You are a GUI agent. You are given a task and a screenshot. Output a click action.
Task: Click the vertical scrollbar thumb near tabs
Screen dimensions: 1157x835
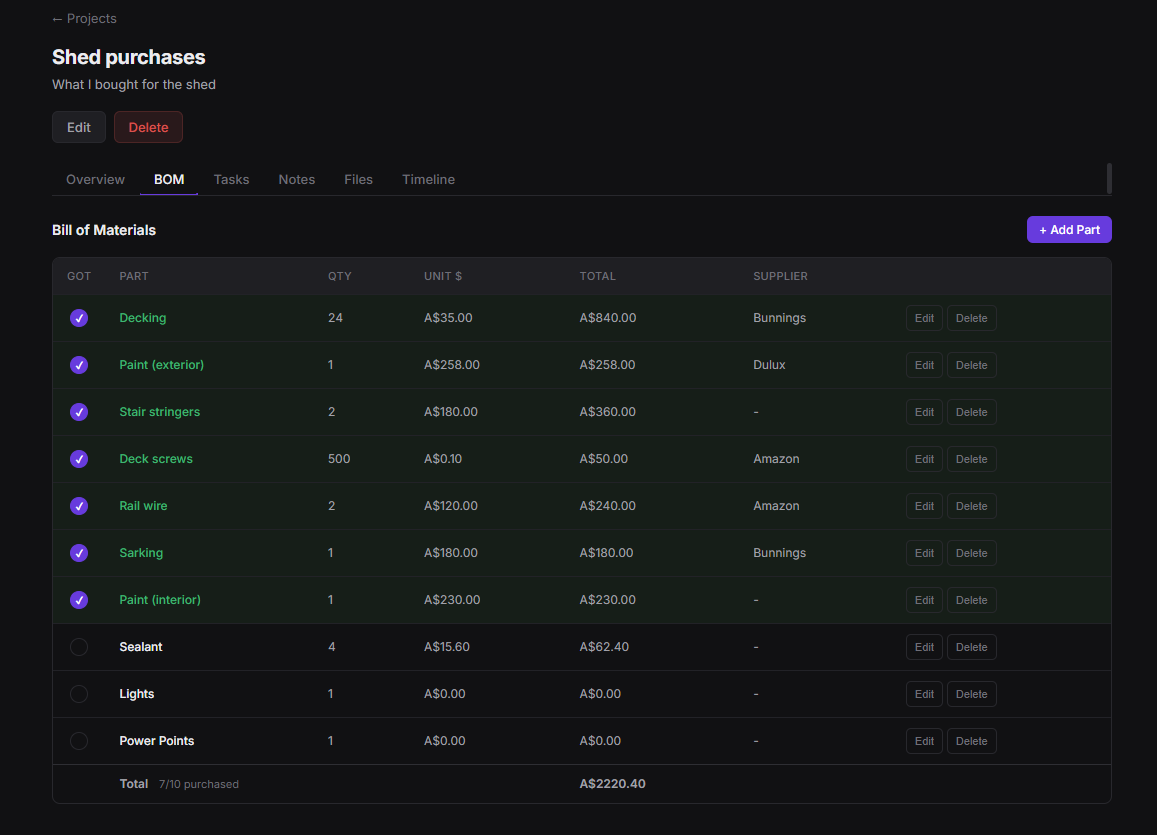pyautogui.click(x=1109, y=178)
